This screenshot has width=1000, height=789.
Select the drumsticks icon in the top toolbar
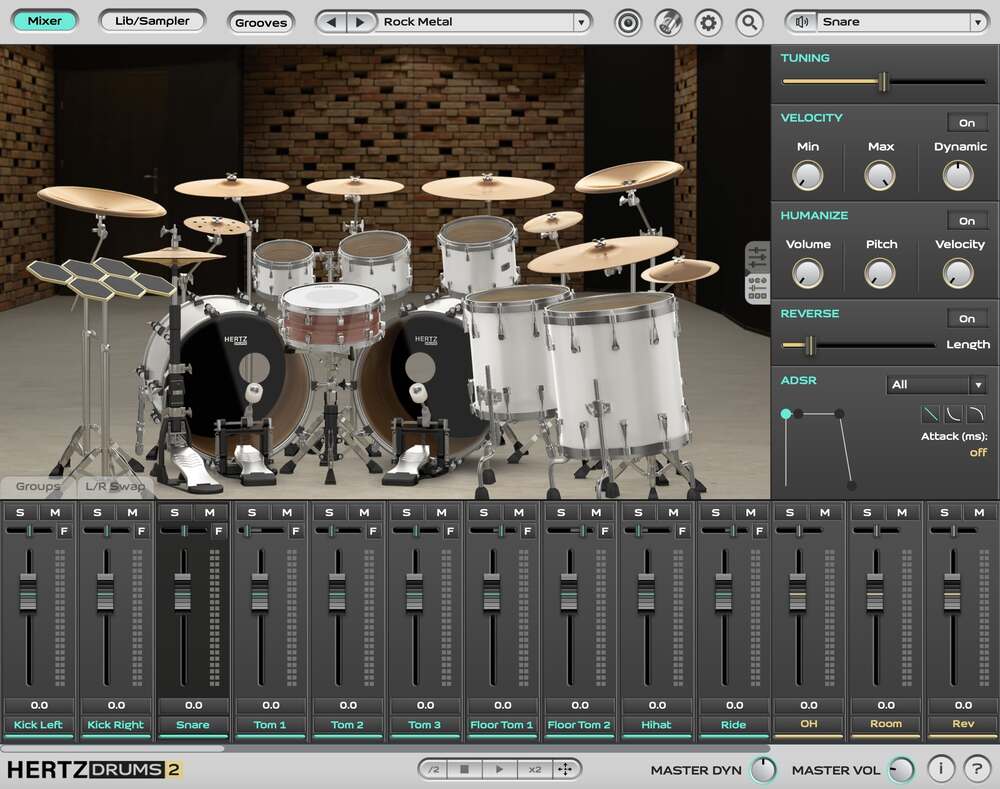668,21
